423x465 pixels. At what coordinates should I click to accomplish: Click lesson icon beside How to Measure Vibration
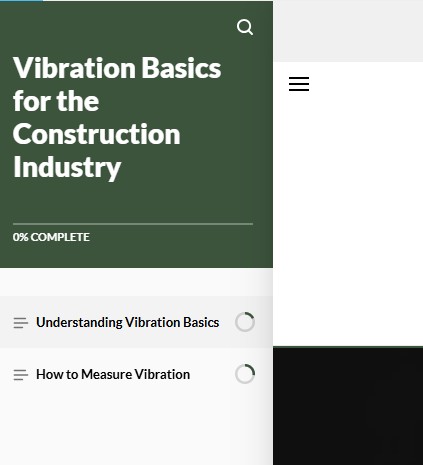(20, 375)
